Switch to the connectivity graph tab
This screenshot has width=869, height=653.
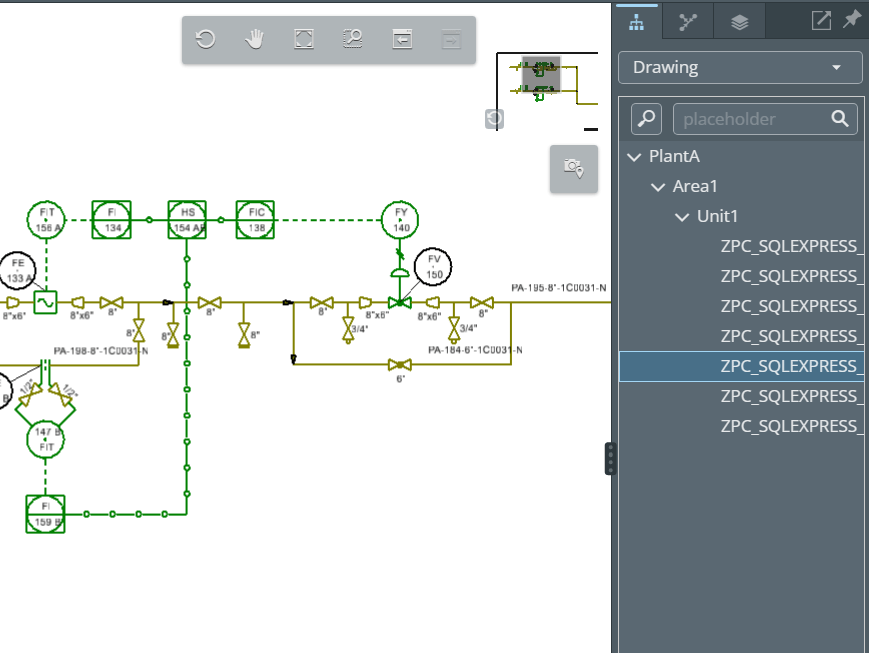tap(687, 21)
